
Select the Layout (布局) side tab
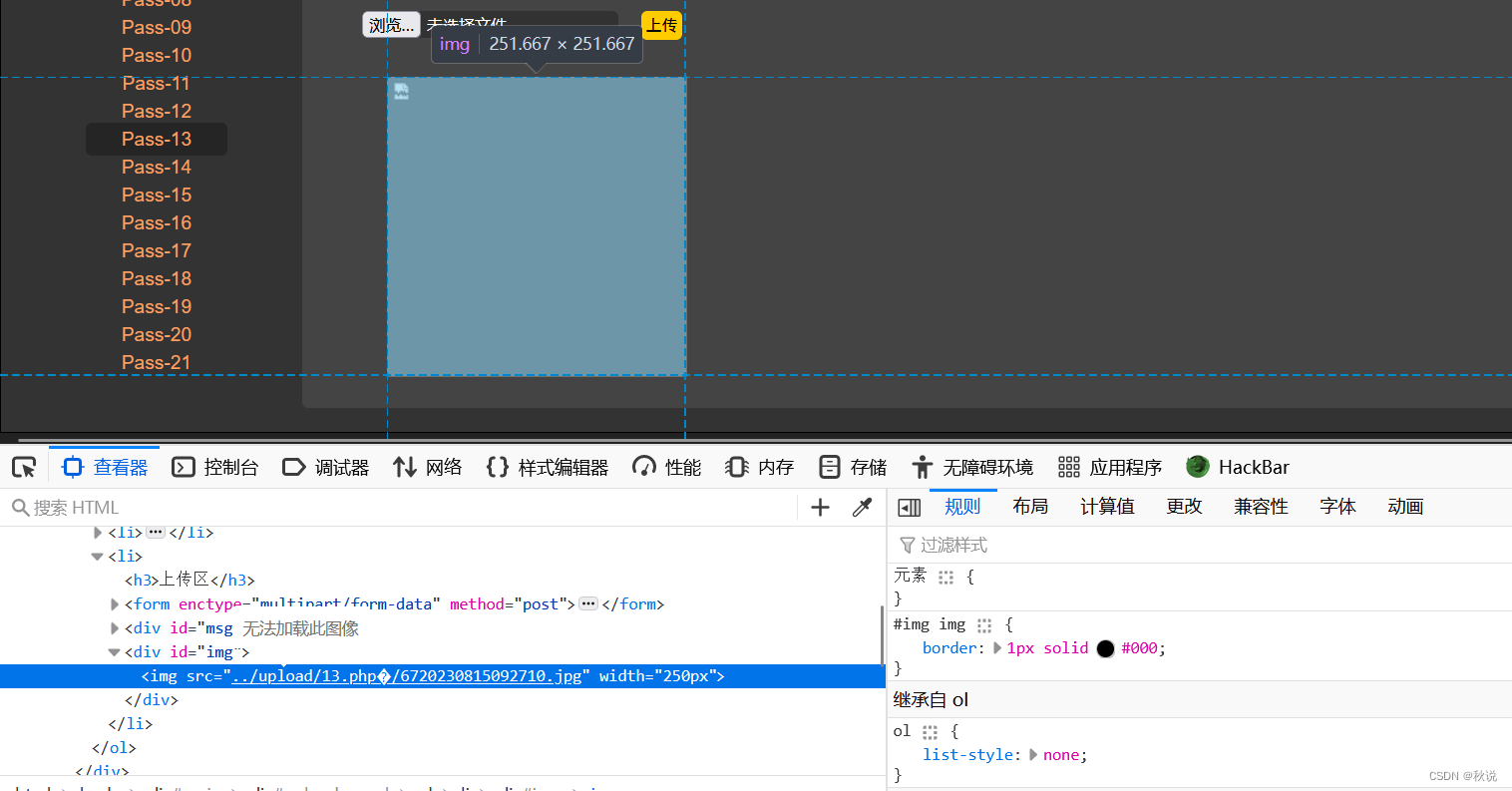coord(1030,507)
